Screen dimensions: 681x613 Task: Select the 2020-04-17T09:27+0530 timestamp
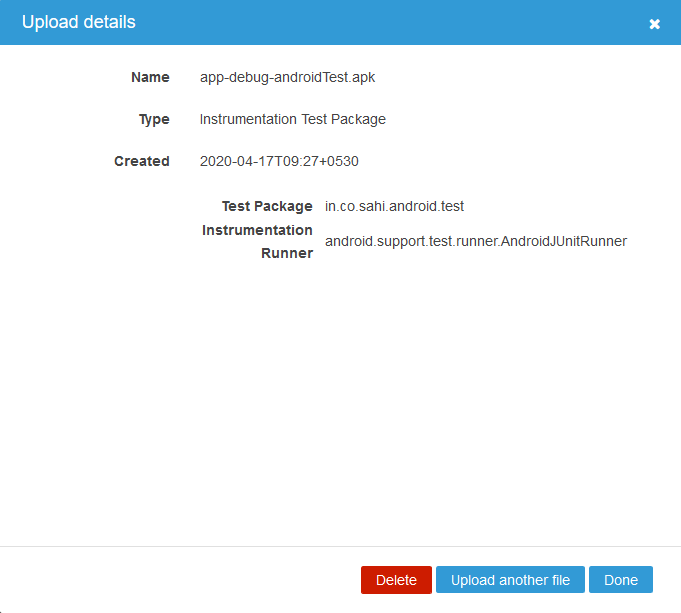pyautogui.click(x=279, y=161)
